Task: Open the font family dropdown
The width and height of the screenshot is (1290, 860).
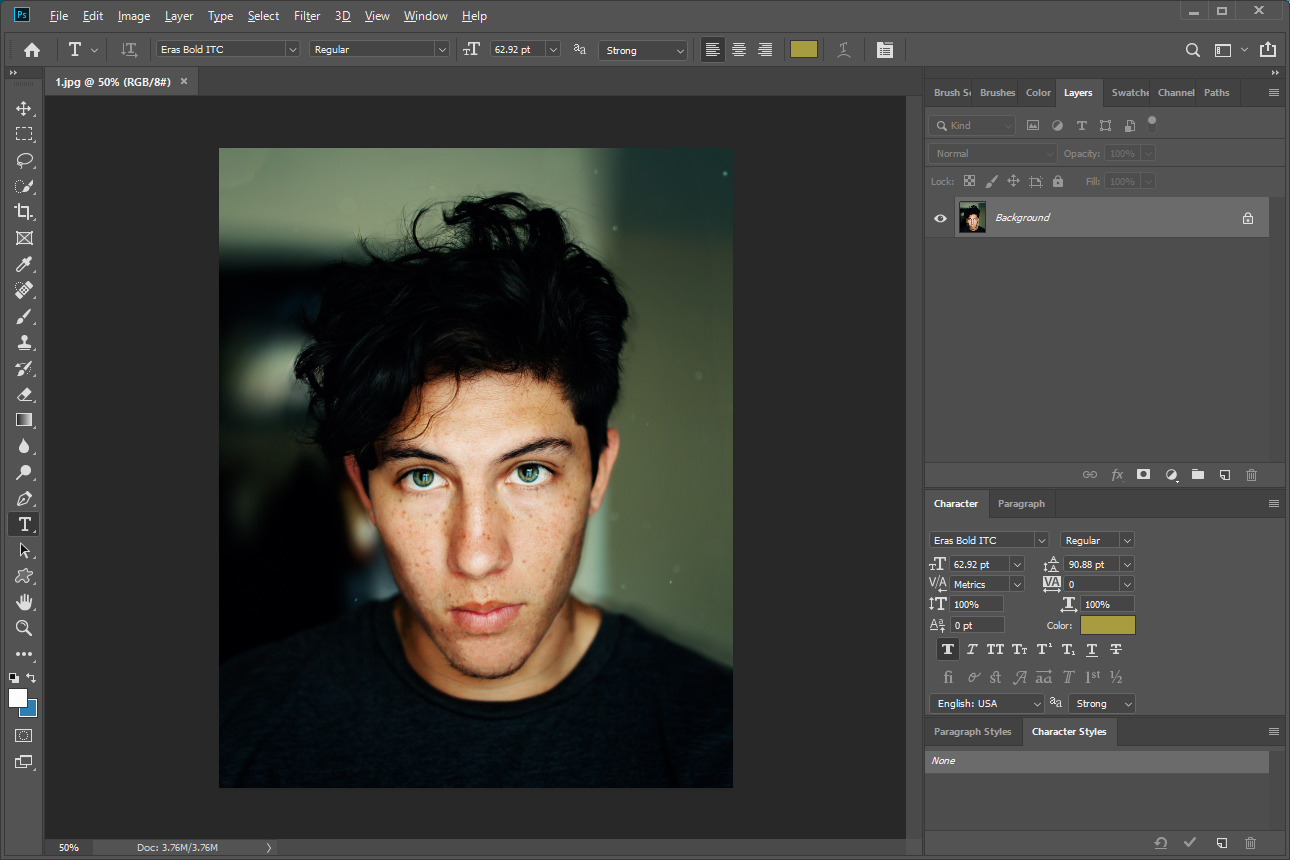Action: point(291,49)
